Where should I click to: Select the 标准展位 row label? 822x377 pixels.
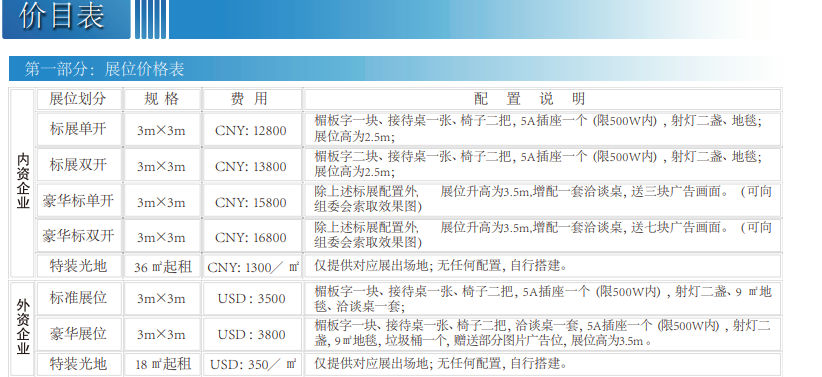coord(79,298)
